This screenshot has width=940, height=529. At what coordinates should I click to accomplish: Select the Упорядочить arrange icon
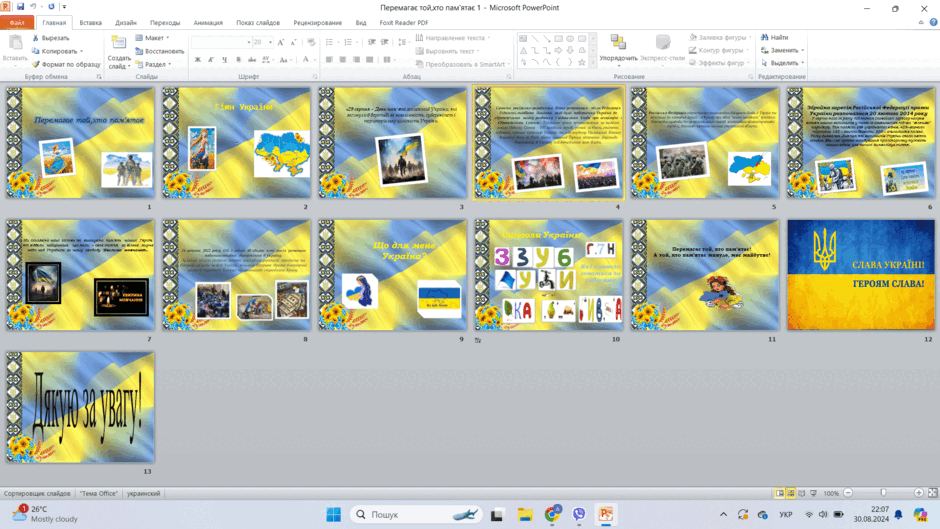[x=618, y=42]
